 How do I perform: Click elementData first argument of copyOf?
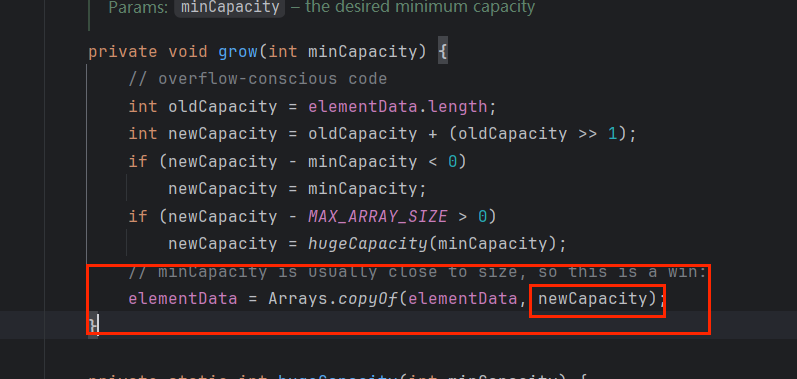point(462,298)
